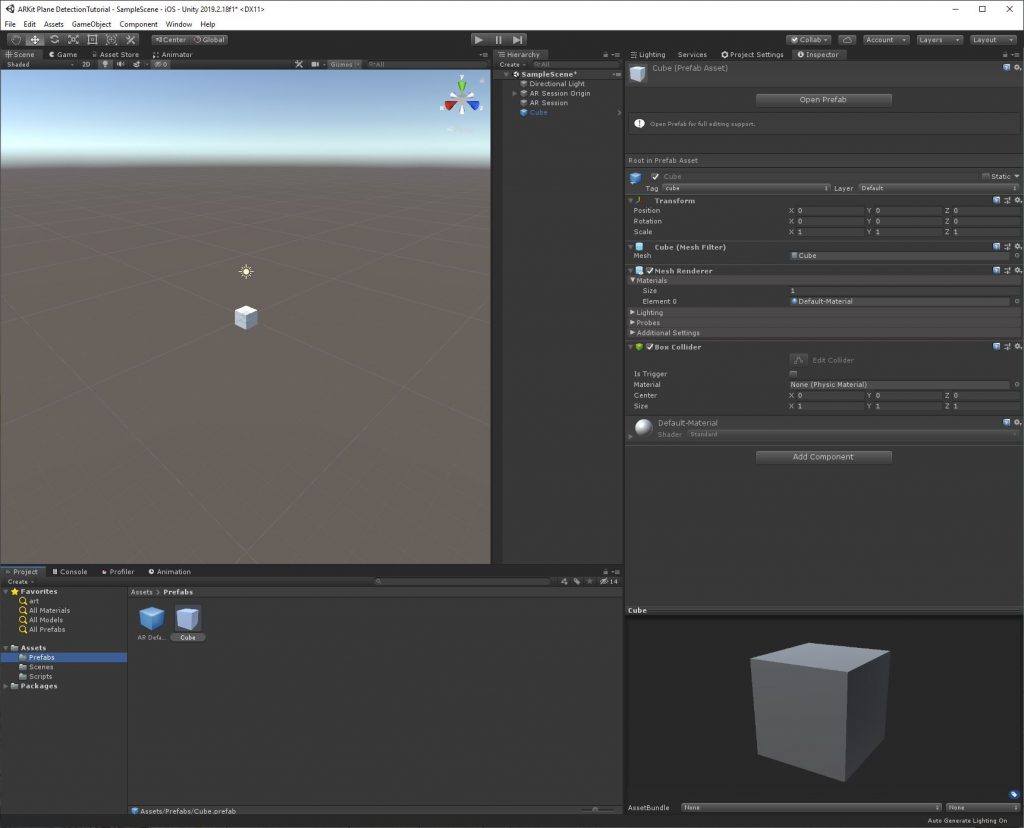
Task: Toggle scene effects image icon
Action: 136,64
